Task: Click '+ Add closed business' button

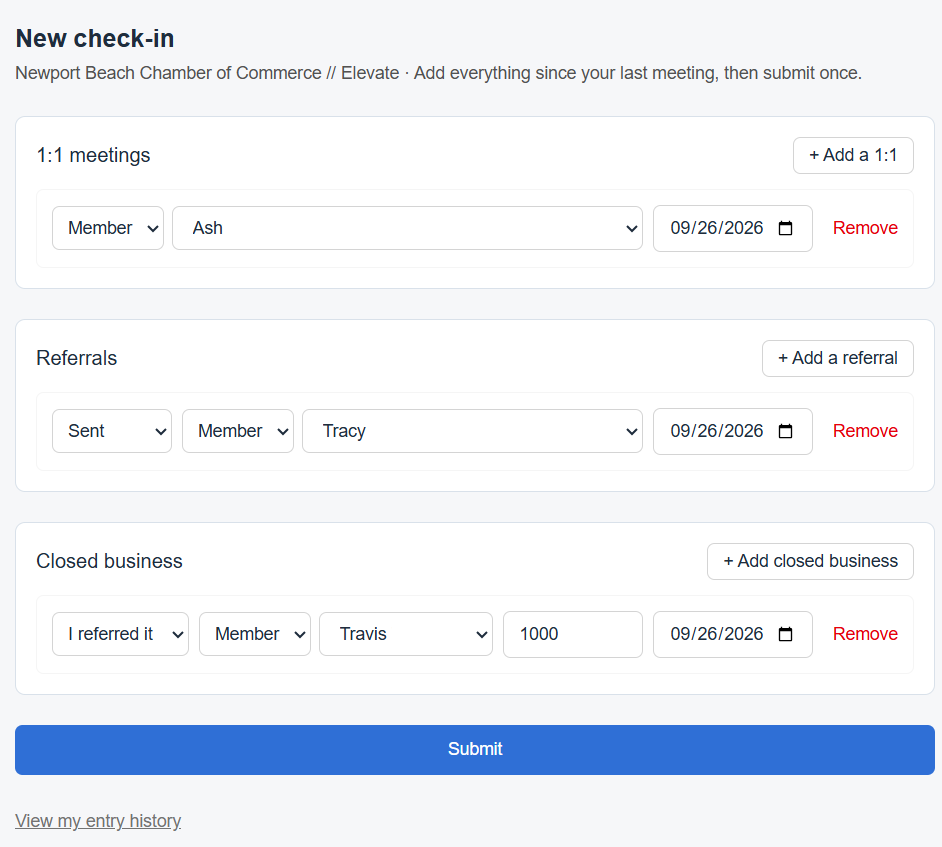Action: pos(810,562)
